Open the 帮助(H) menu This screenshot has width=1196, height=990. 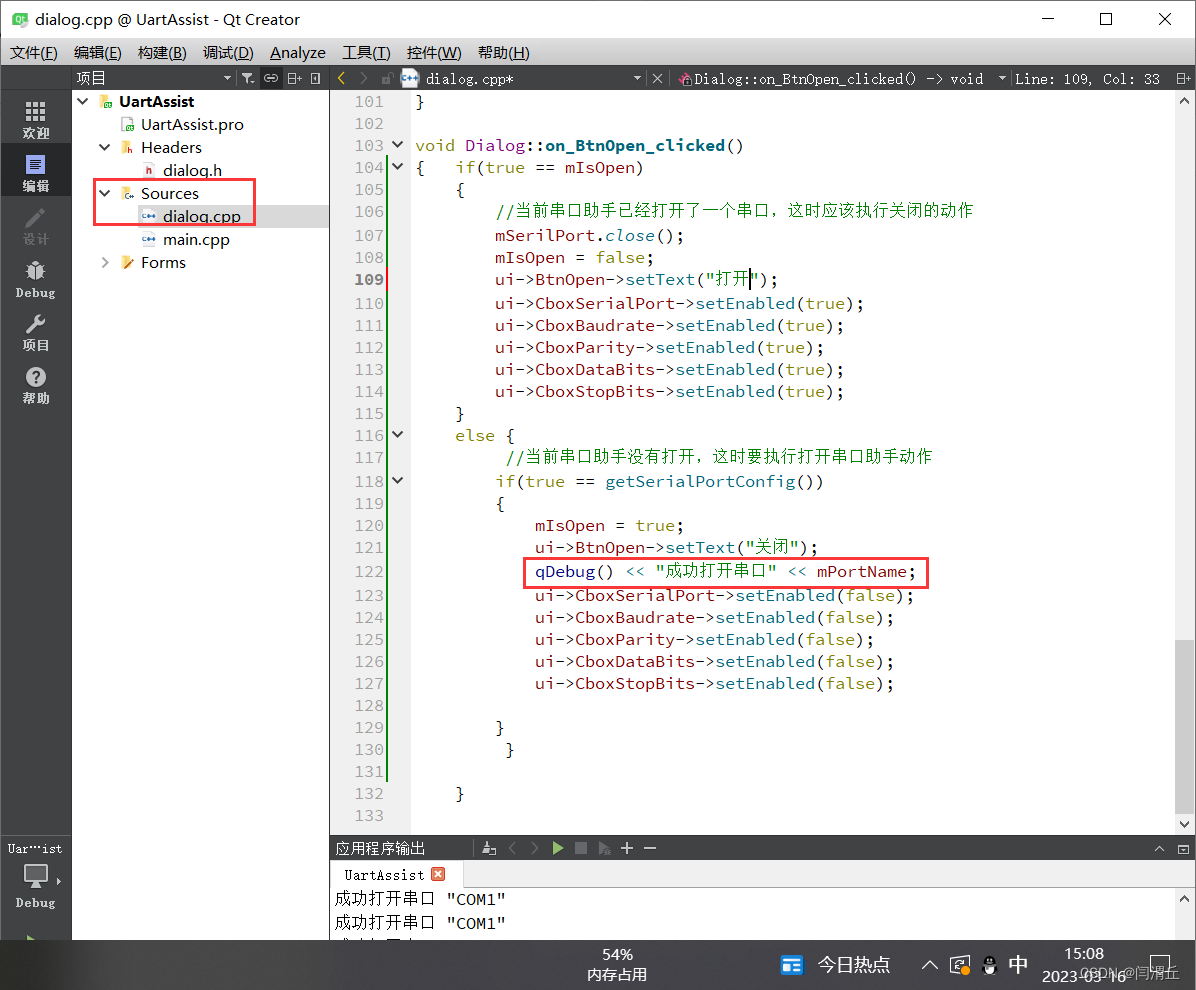pyautogui.click(x=503, y=53)
